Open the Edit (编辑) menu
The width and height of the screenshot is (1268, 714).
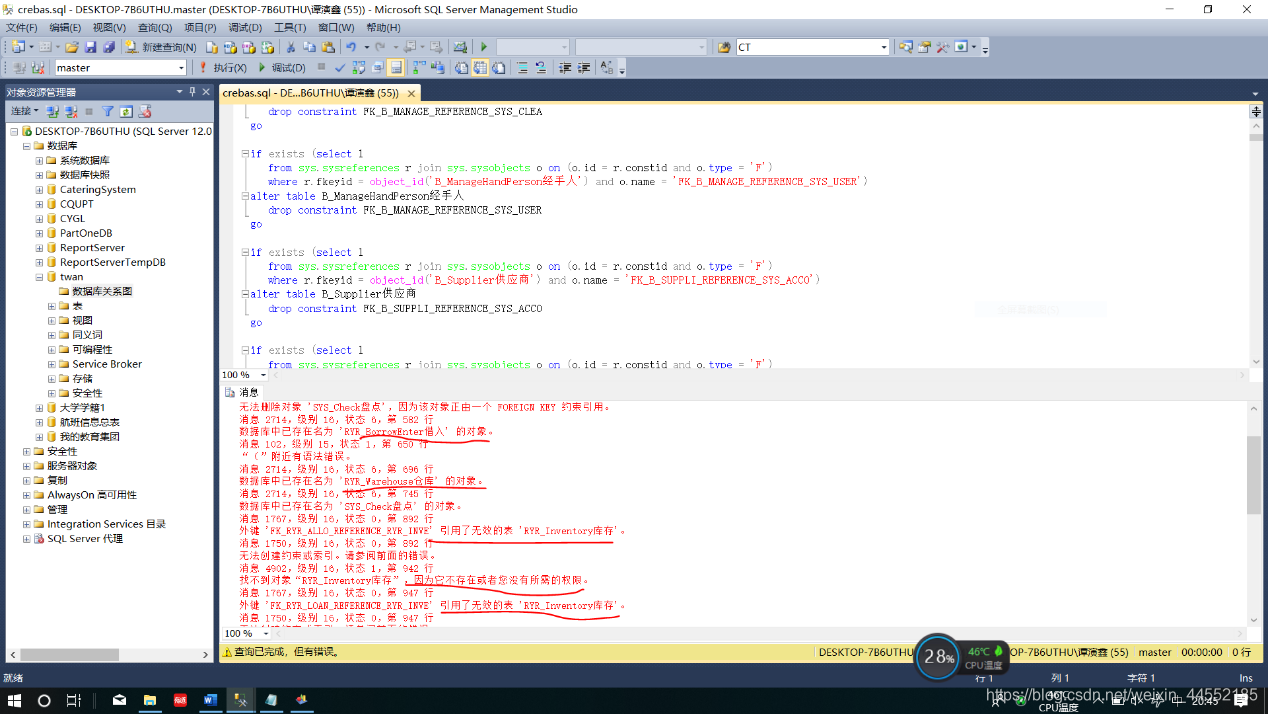click(65, 28)
